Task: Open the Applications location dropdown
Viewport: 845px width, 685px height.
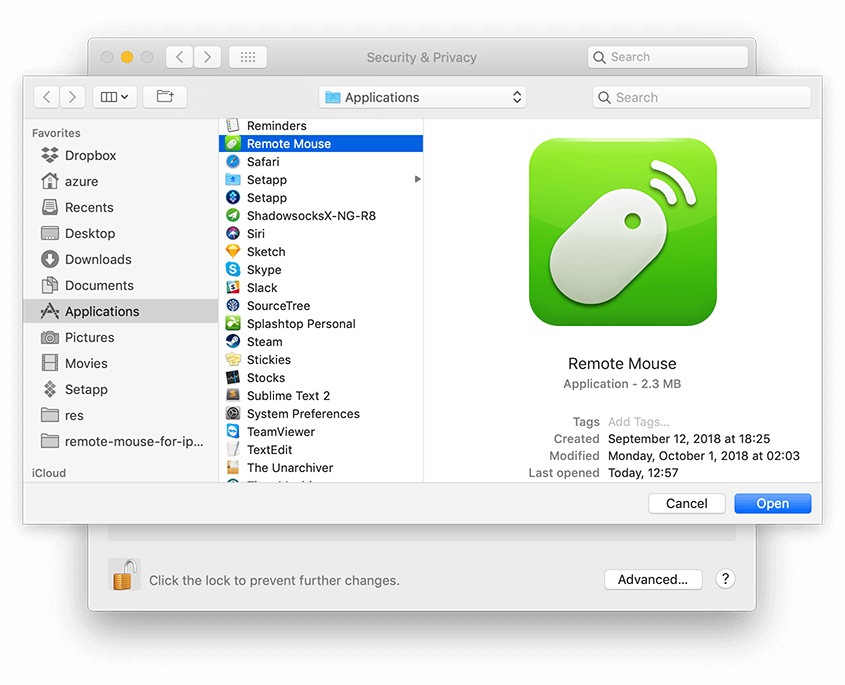Action: [422, 97]
